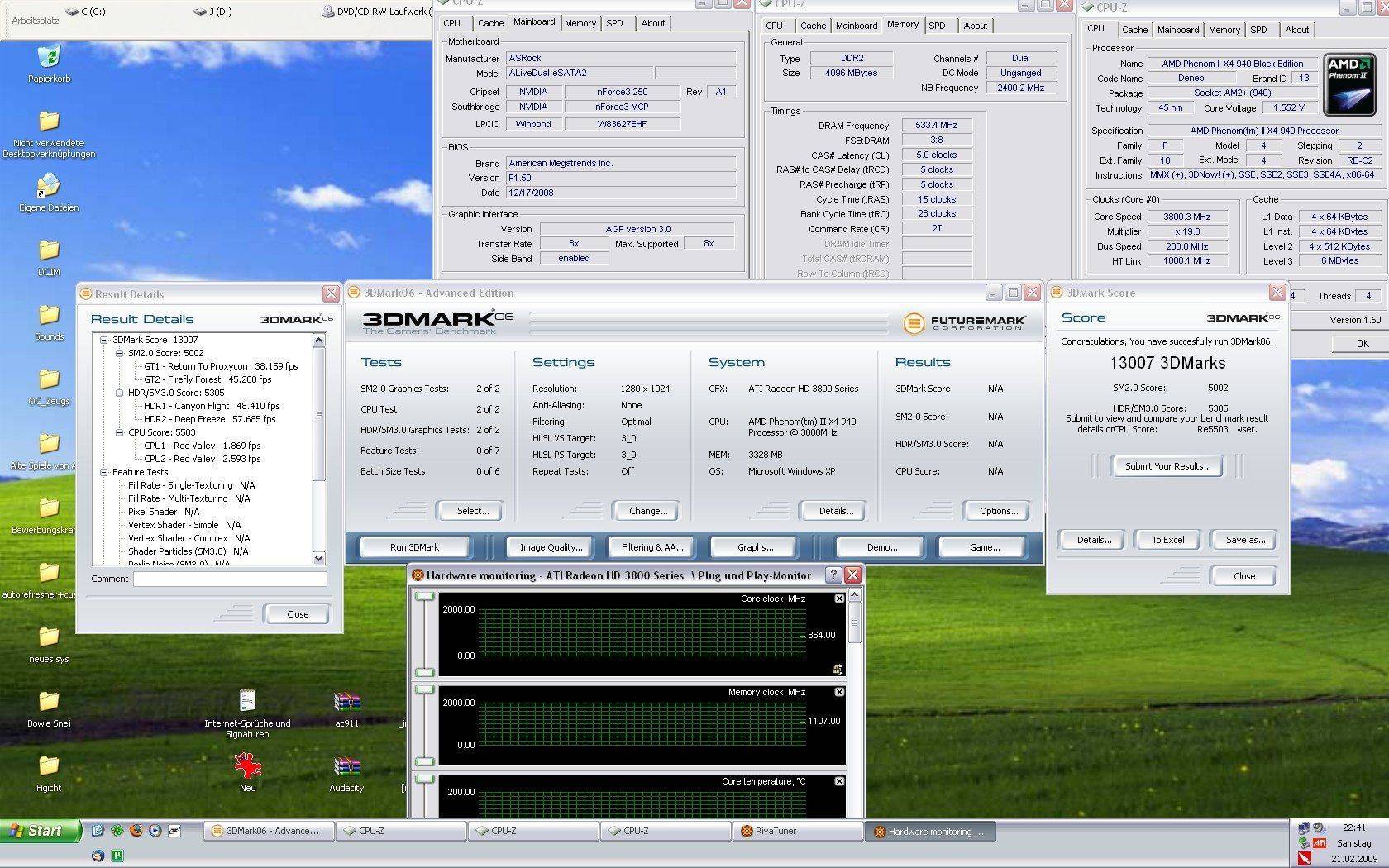Open Image Quality settings

pyautogui.click(x=551, y=547)
